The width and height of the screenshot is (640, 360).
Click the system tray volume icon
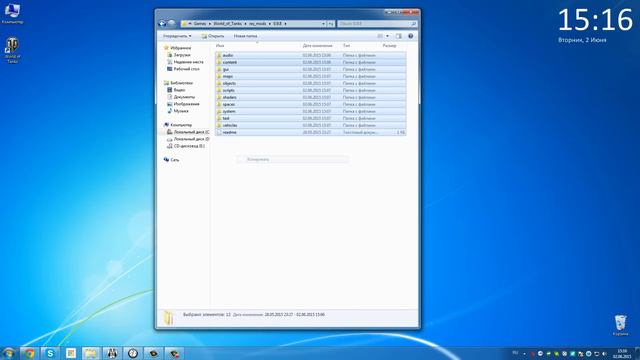point(604,353)
